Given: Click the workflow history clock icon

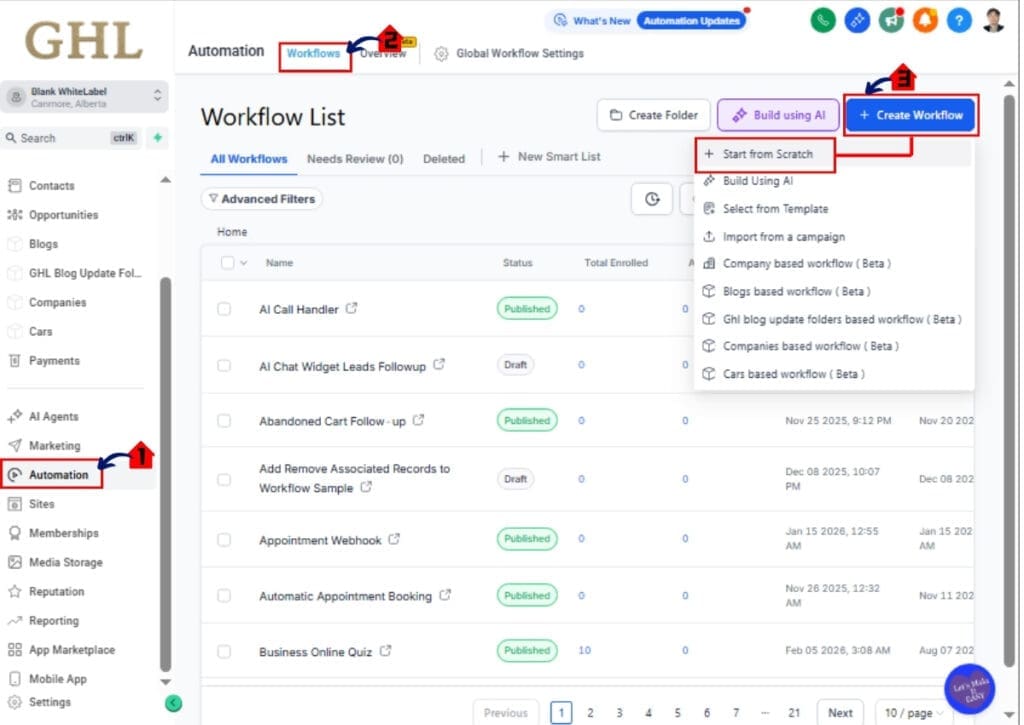Looking at the screenshot, I should (x=652, y=199).
